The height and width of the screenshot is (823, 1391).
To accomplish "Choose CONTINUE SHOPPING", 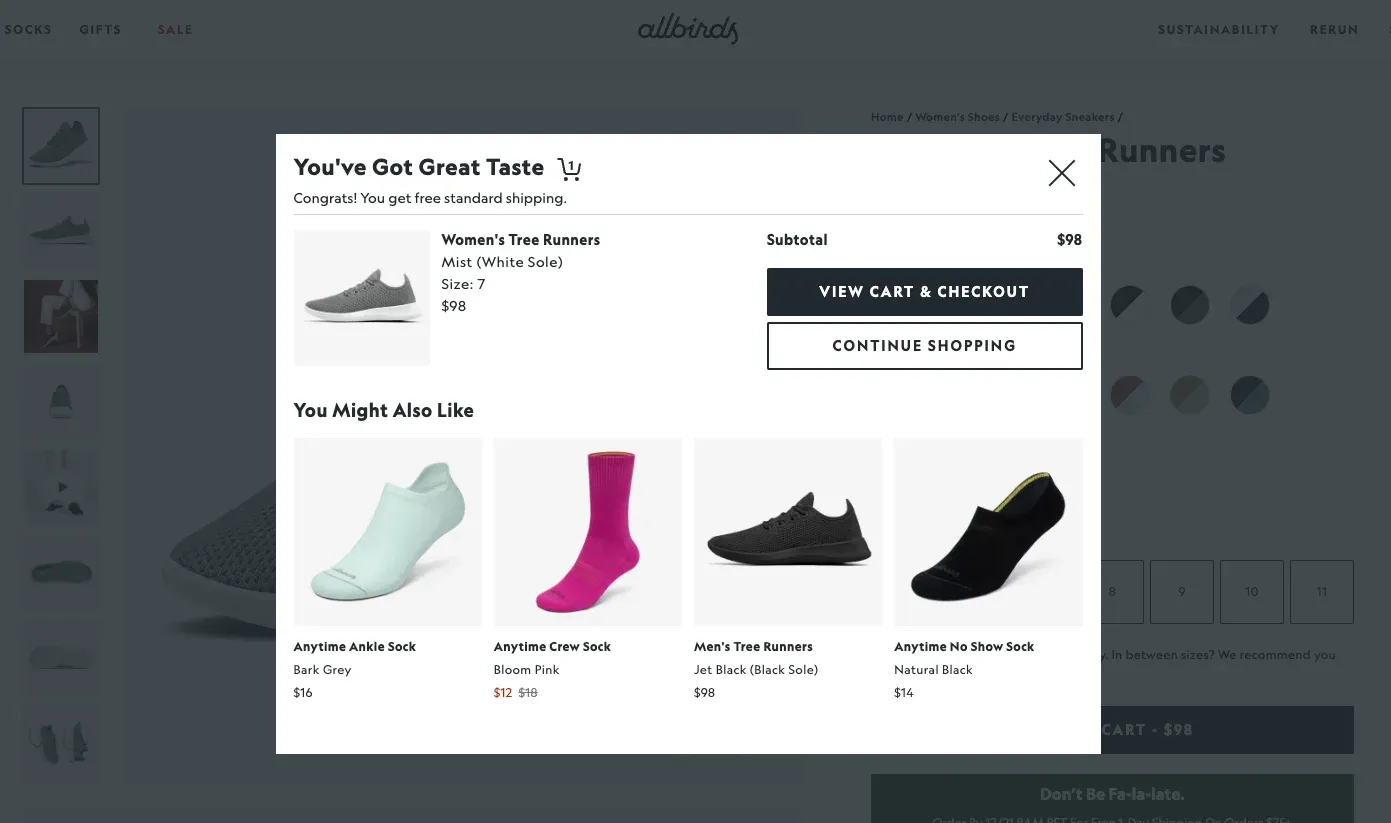I will click(x=923, y=345).
